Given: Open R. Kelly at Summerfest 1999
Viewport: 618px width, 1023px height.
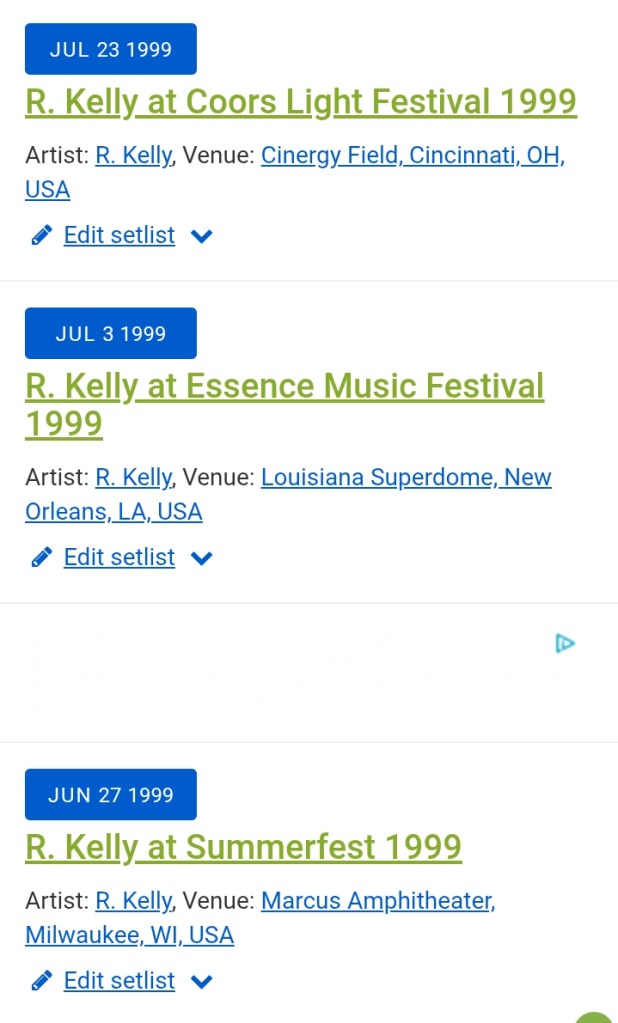Looking at the screenshot, I should (243, 848).
